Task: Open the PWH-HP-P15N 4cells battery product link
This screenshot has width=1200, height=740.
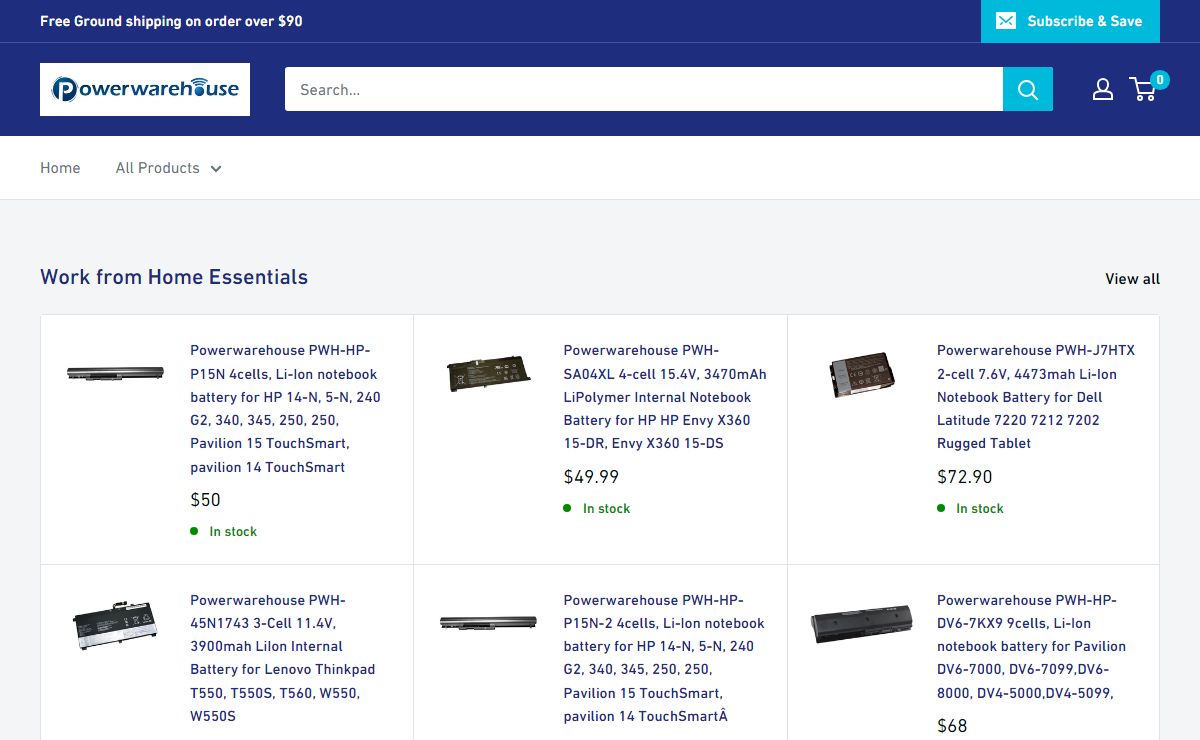Action: (x=286, y=408)
